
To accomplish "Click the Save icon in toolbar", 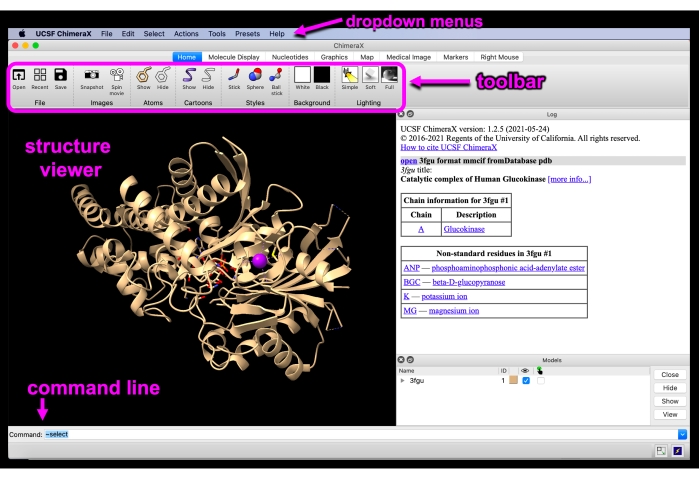I will pyautogui.click(x=60, y=75).
